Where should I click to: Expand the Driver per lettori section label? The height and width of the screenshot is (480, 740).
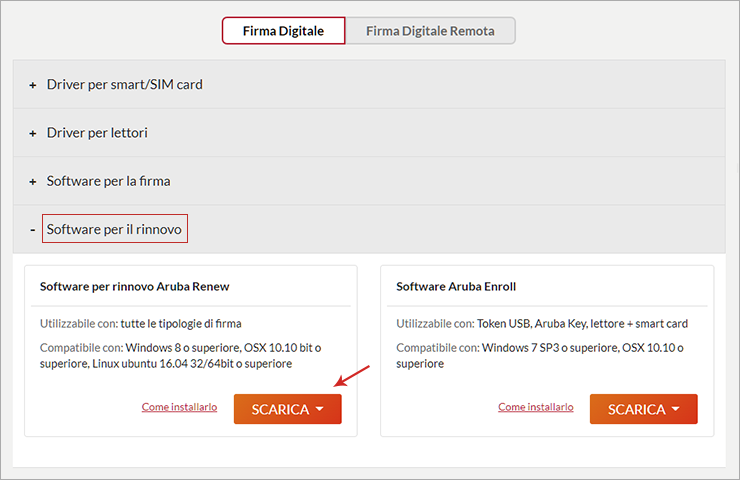(97, 133)
